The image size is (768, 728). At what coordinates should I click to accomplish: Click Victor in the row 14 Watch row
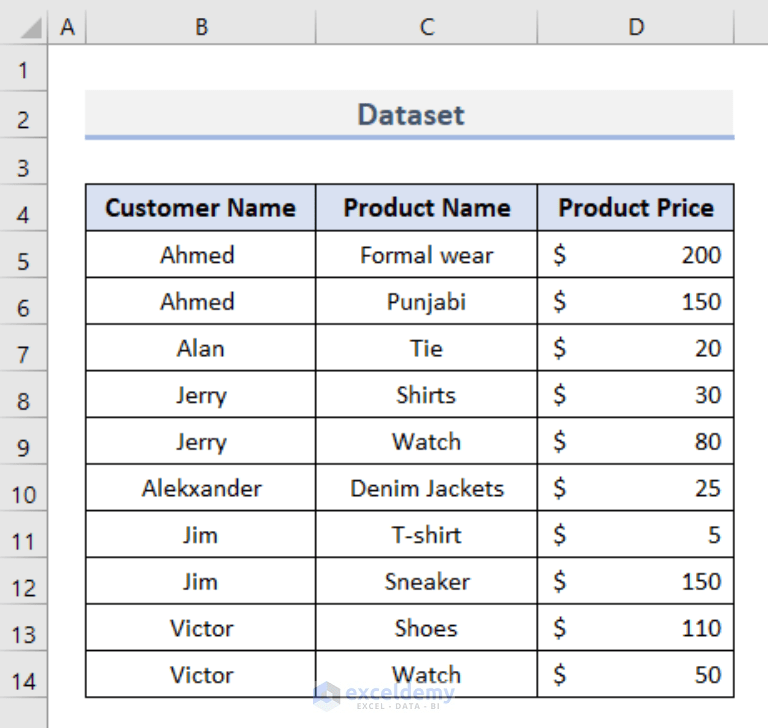pos(201,675)
